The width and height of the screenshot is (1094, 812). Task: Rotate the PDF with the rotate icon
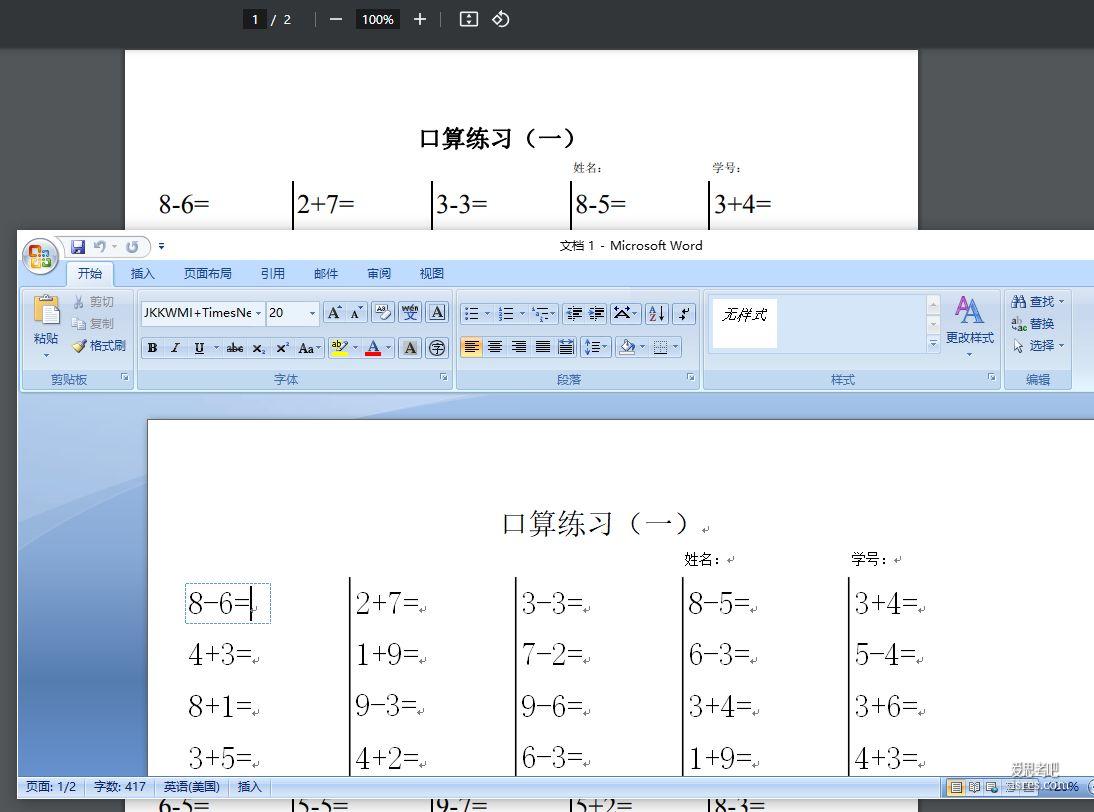[x=501, y=19]
